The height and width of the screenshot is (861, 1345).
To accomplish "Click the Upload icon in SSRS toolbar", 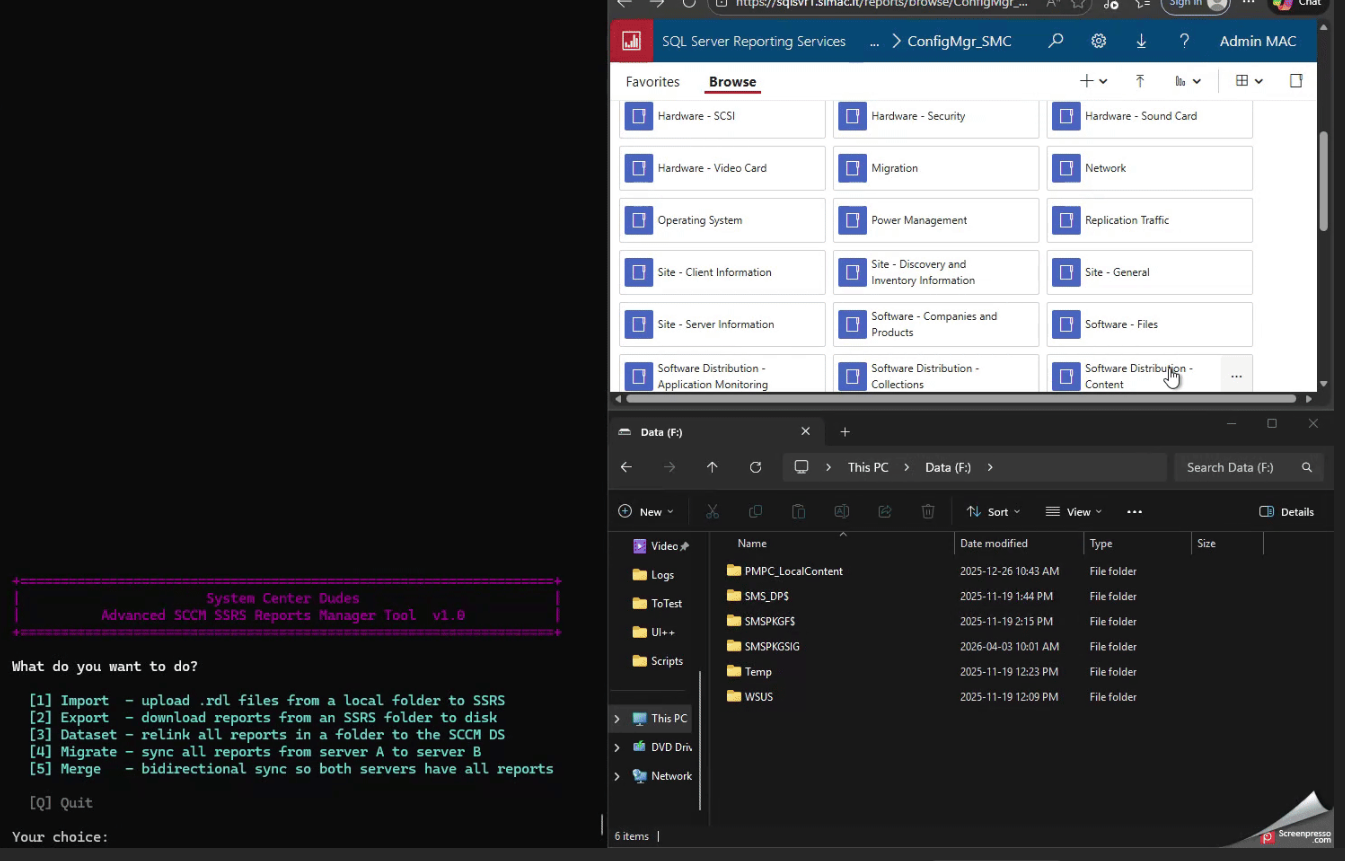I will (x=1140, y=81).
